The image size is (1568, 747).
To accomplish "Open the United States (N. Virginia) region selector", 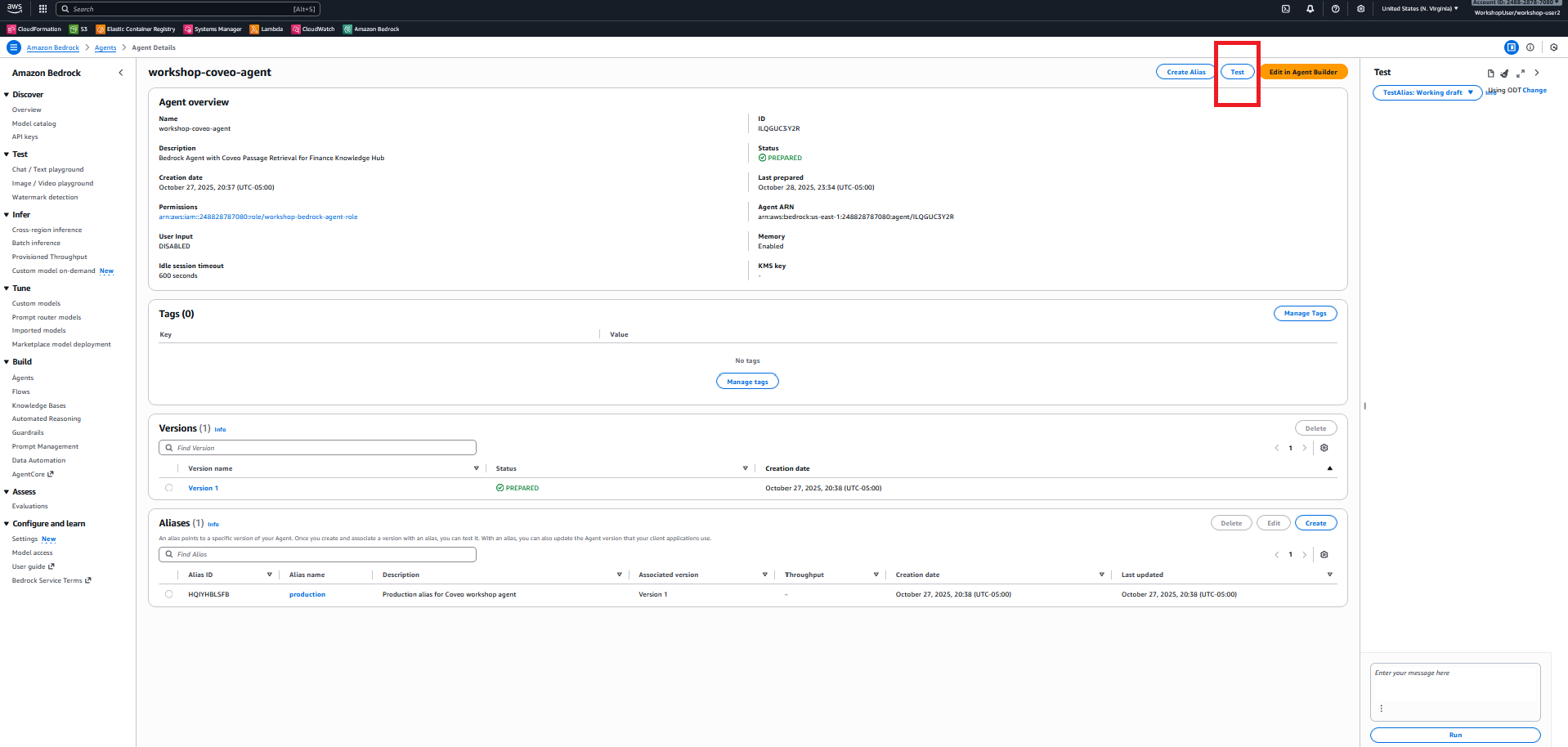I will (x=1419, y=9).
